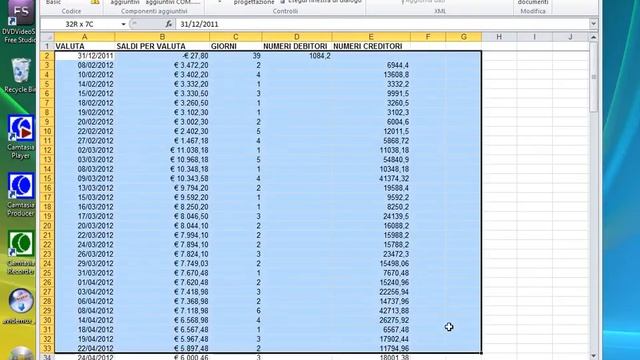This screenshot has width=640, height=360.
Task: Select column J header
Action: pos(570,37)
